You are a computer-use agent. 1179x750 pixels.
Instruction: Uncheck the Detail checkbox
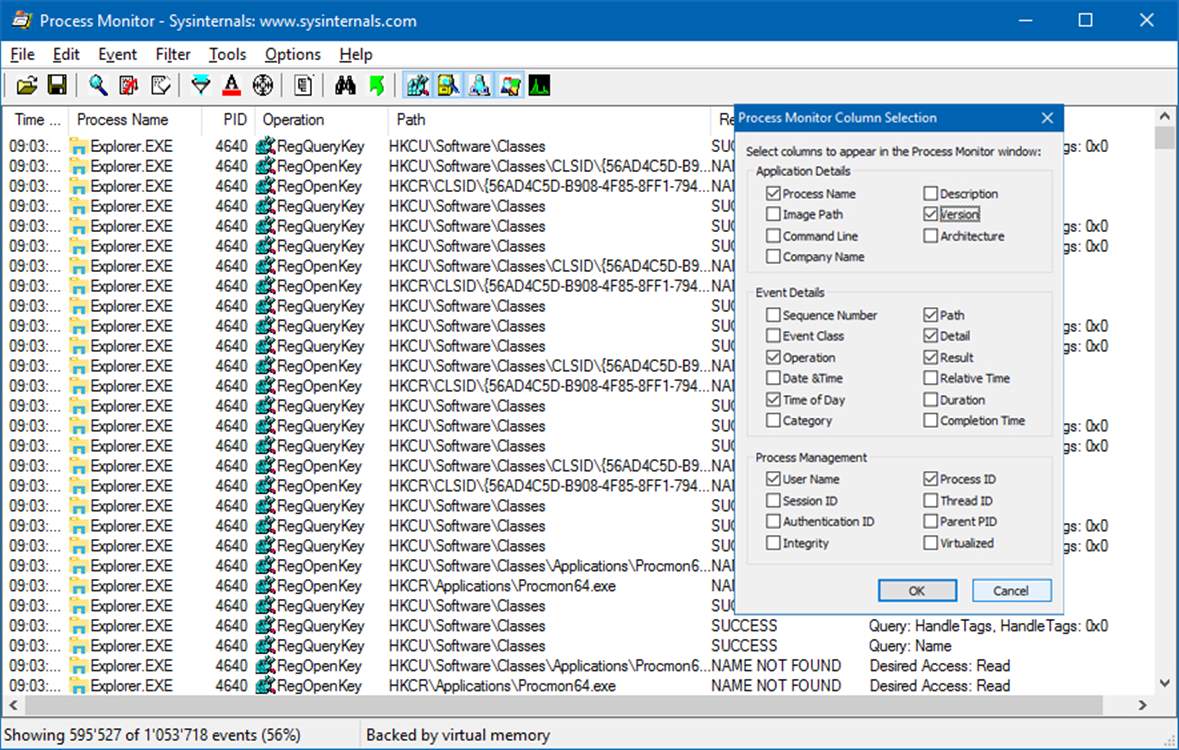click(931, 336)
